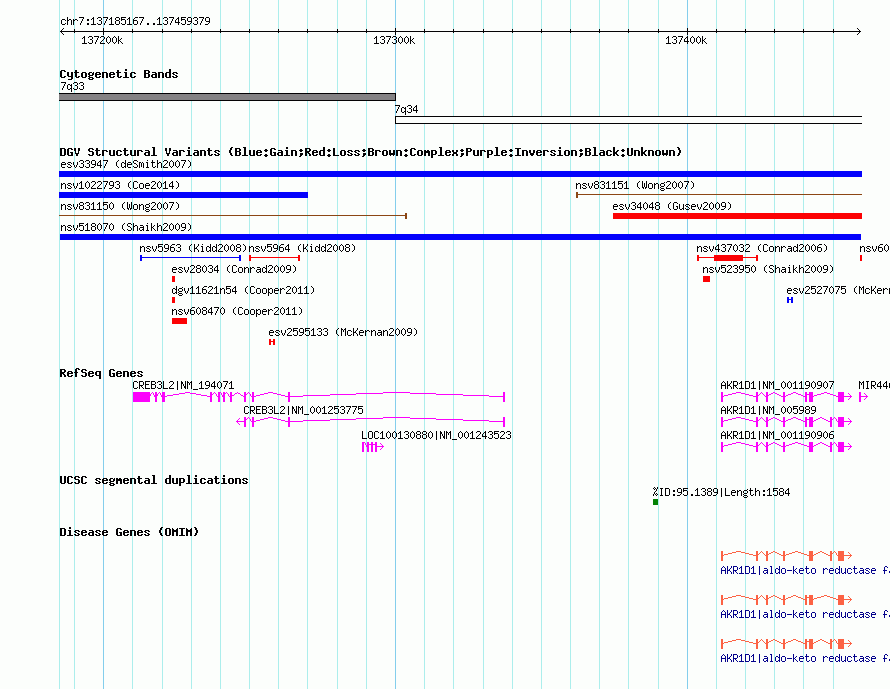890x689 pixels.
Task: Click the nsv831151 (Wong2007) brown line
Action: [719, 195]
